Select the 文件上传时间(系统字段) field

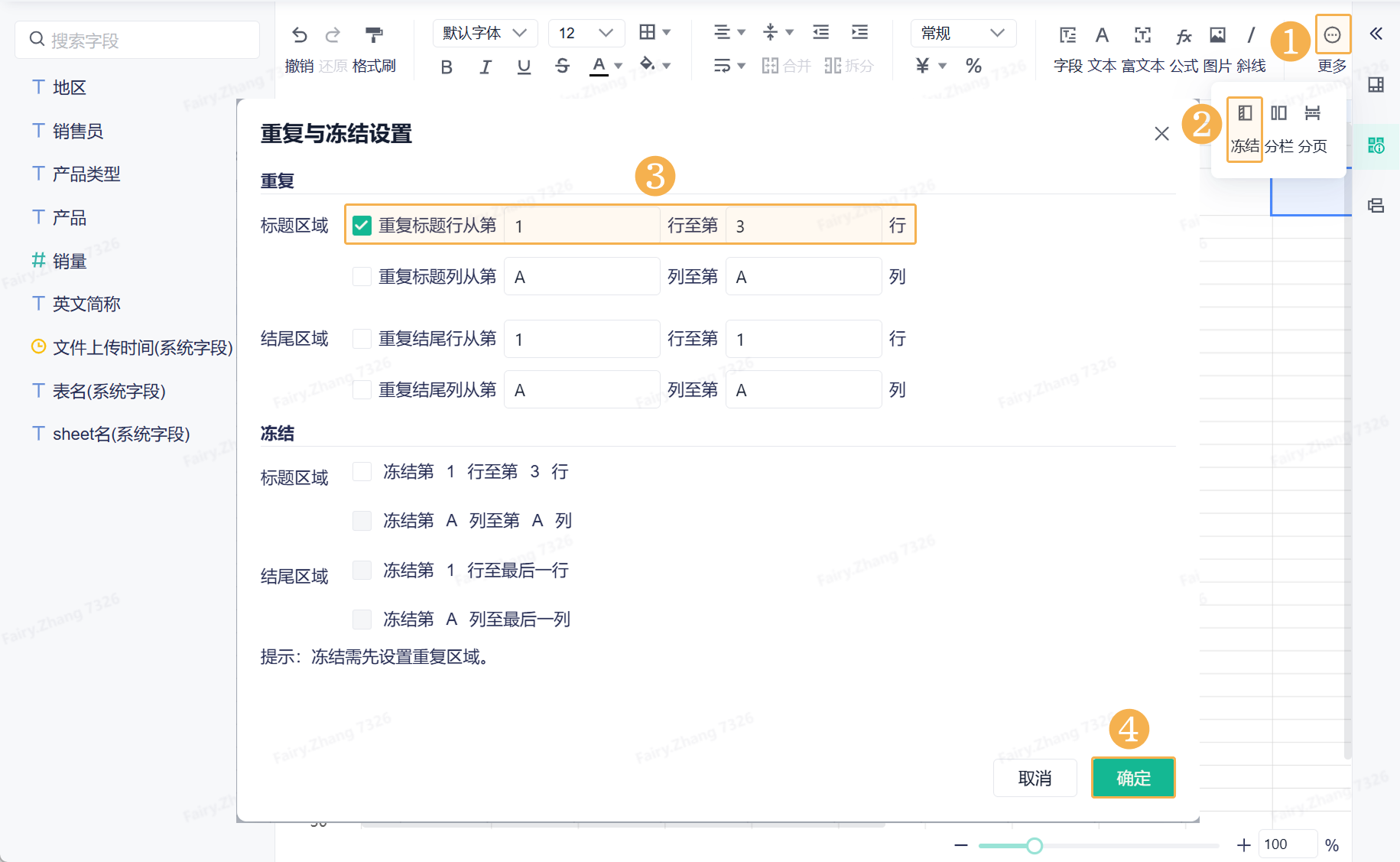132,347
